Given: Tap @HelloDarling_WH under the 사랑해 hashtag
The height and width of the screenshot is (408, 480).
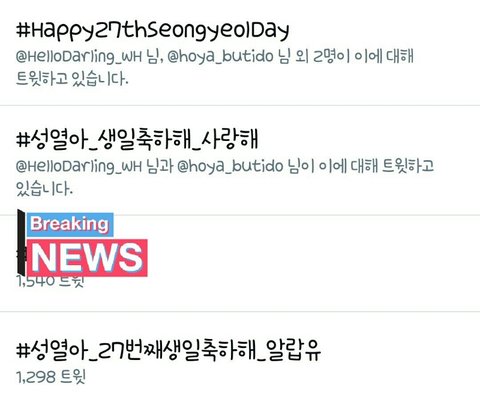Looking at the screenshot, I should [79, 166].
